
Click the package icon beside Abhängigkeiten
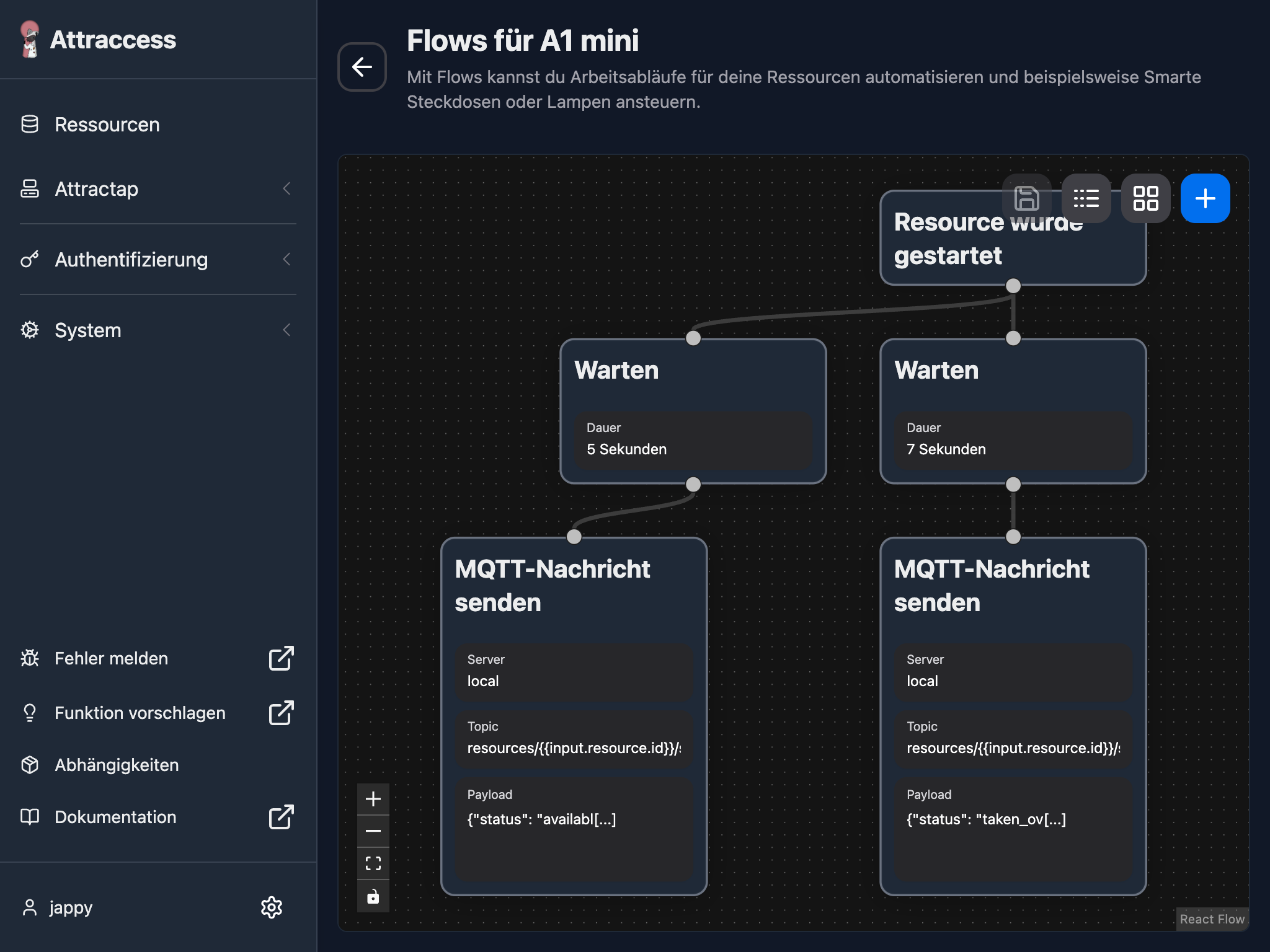30,765
